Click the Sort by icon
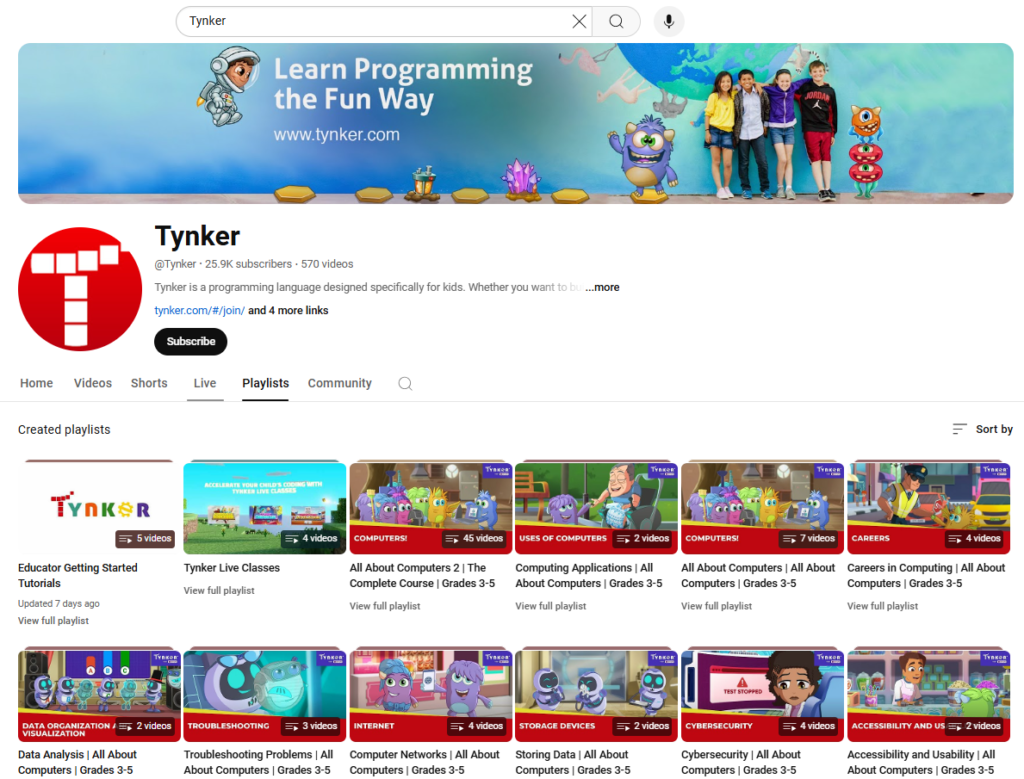This screenshot has height=779, width=1024. pyautogui.click(x=959, y=429)
